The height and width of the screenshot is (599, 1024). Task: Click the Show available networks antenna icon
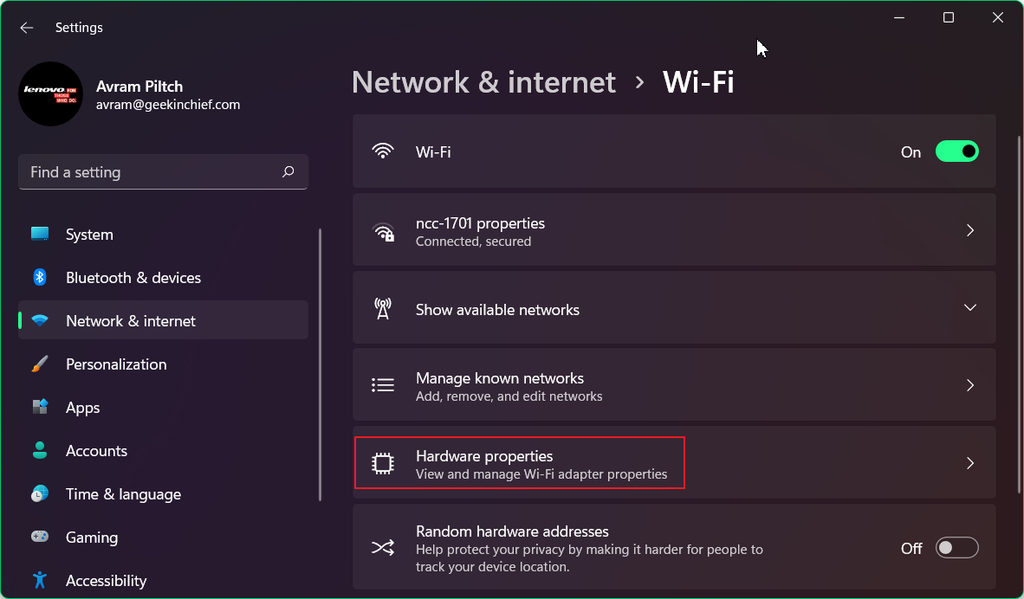[x=383, y=308]
